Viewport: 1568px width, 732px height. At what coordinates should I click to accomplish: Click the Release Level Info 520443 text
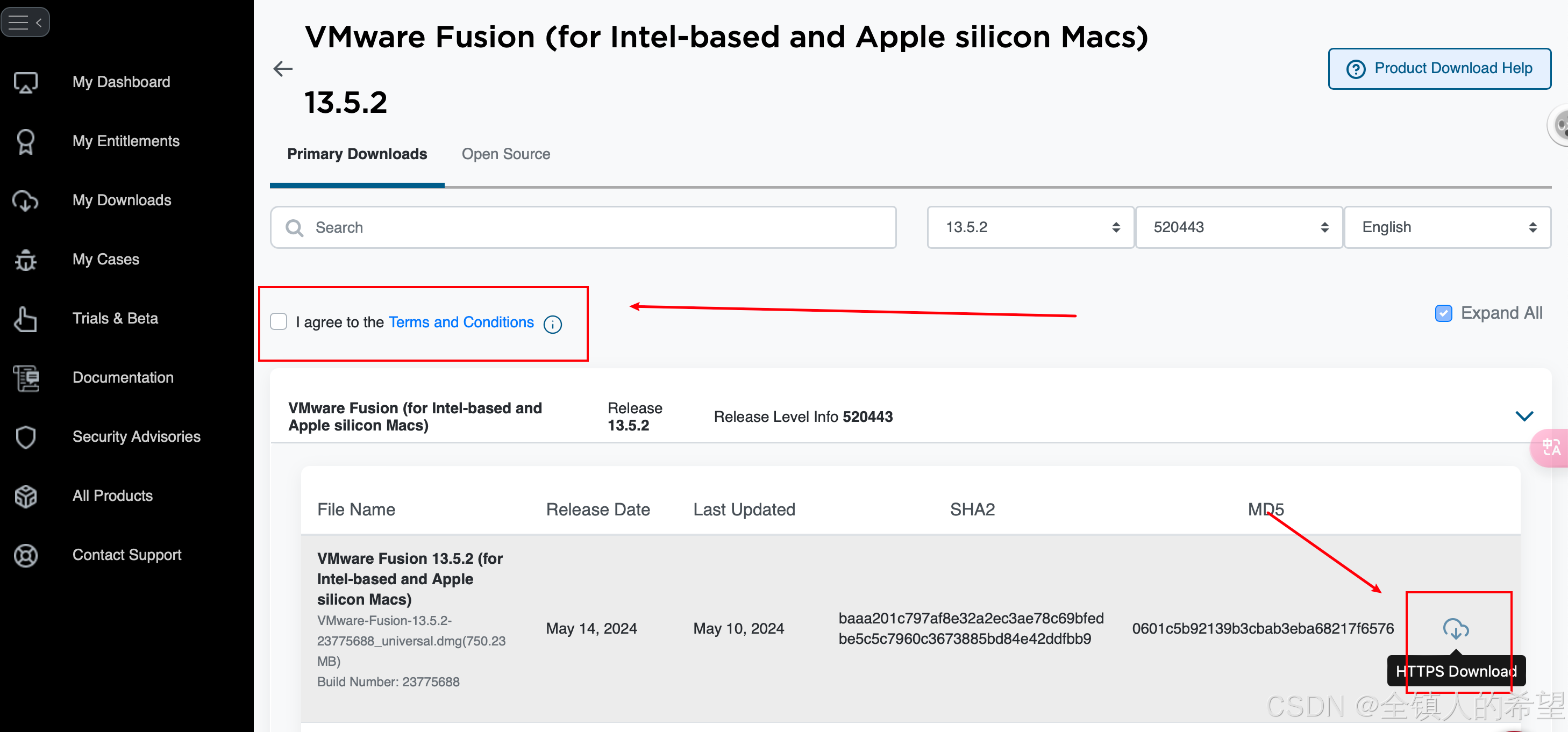pyautogui.click(x=803, y=417)
